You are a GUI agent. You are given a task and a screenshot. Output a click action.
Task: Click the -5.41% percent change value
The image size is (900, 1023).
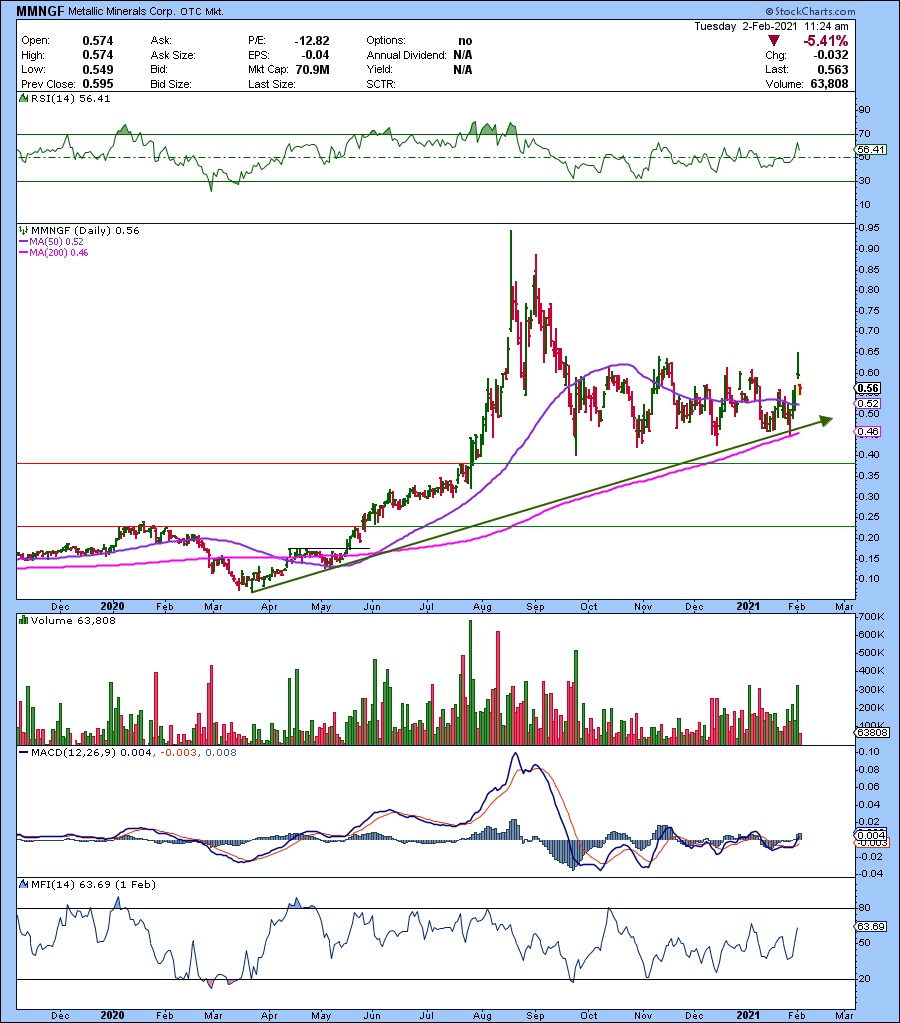pos(826,40)
